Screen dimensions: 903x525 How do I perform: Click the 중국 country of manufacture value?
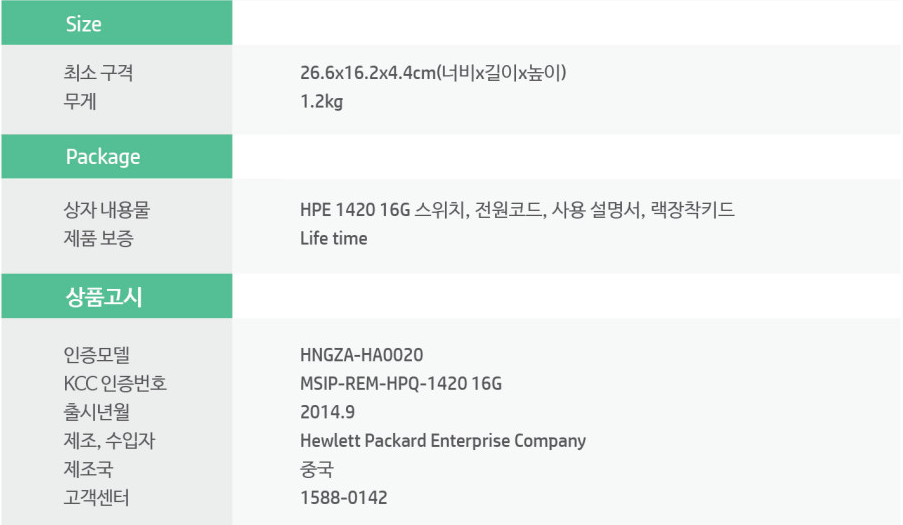[x=316, y=469]
